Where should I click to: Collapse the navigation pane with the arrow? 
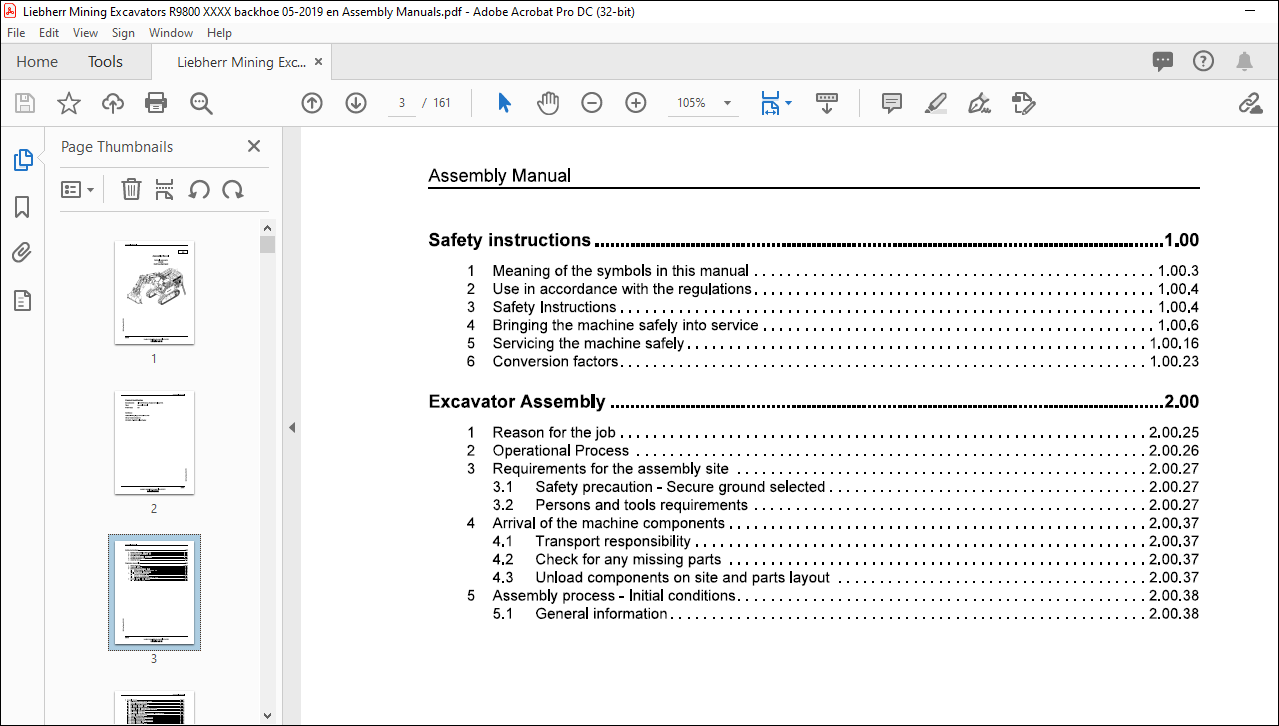point(292,427)
